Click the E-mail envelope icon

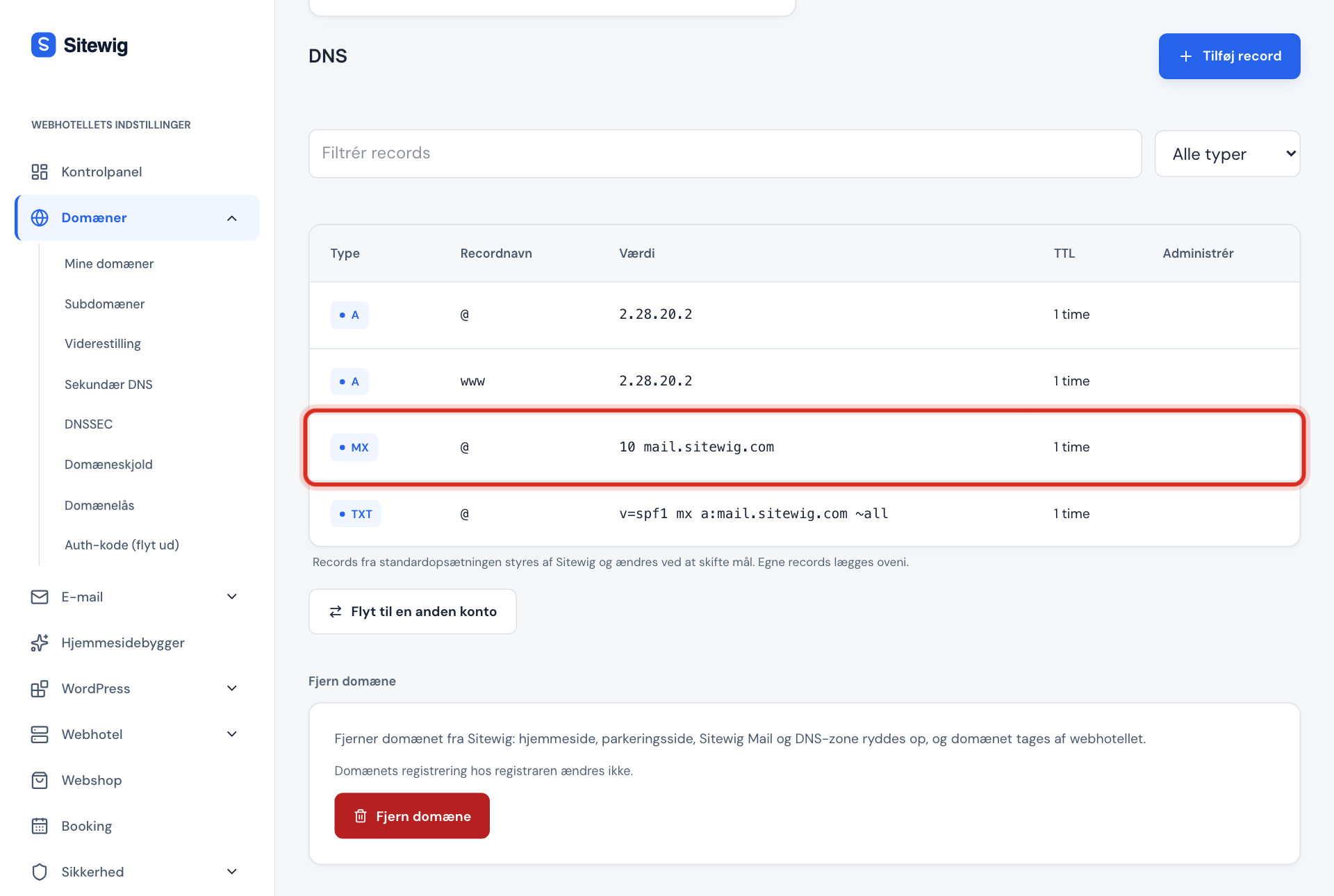[40, 597]
